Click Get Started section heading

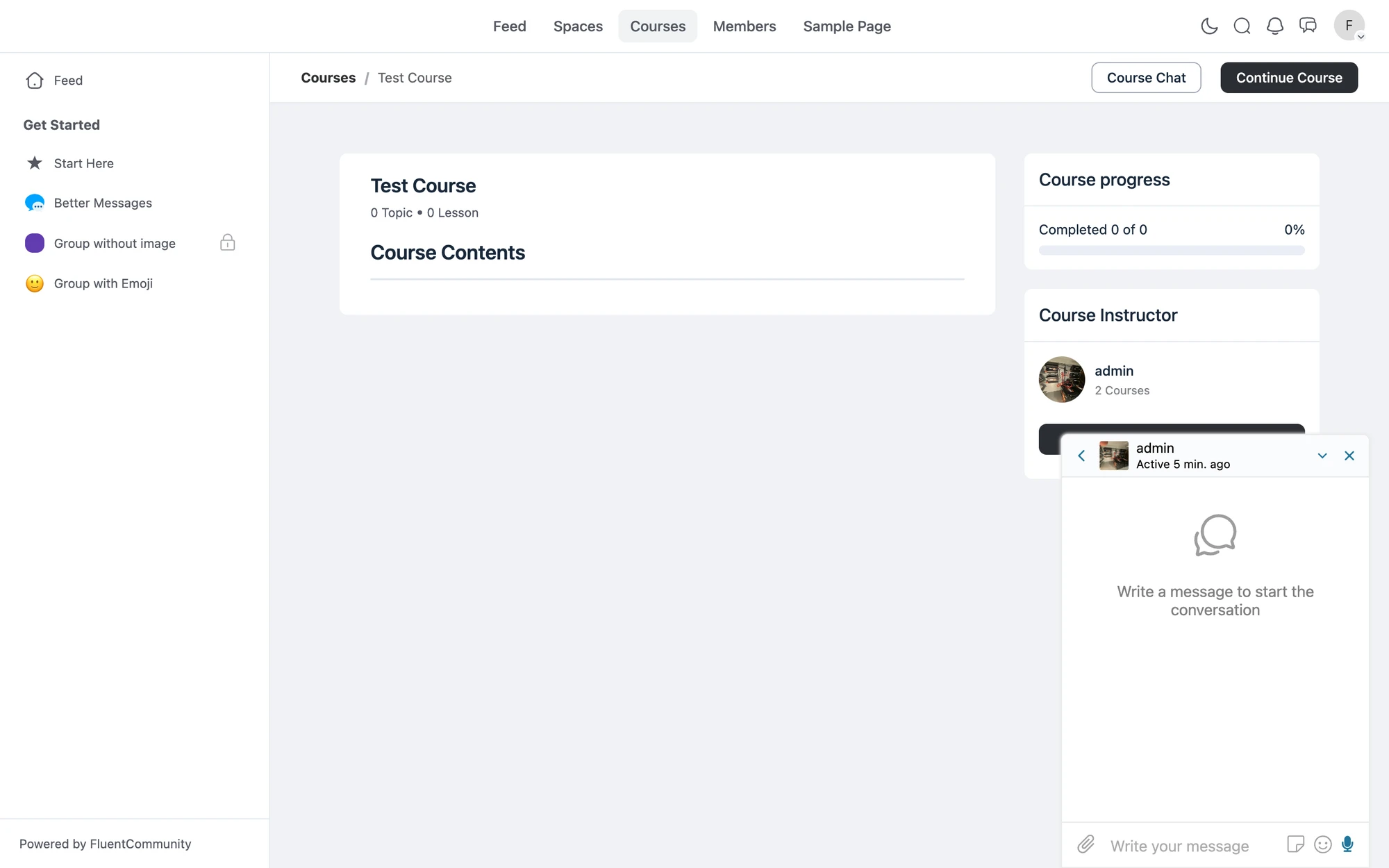pos(62,125)
